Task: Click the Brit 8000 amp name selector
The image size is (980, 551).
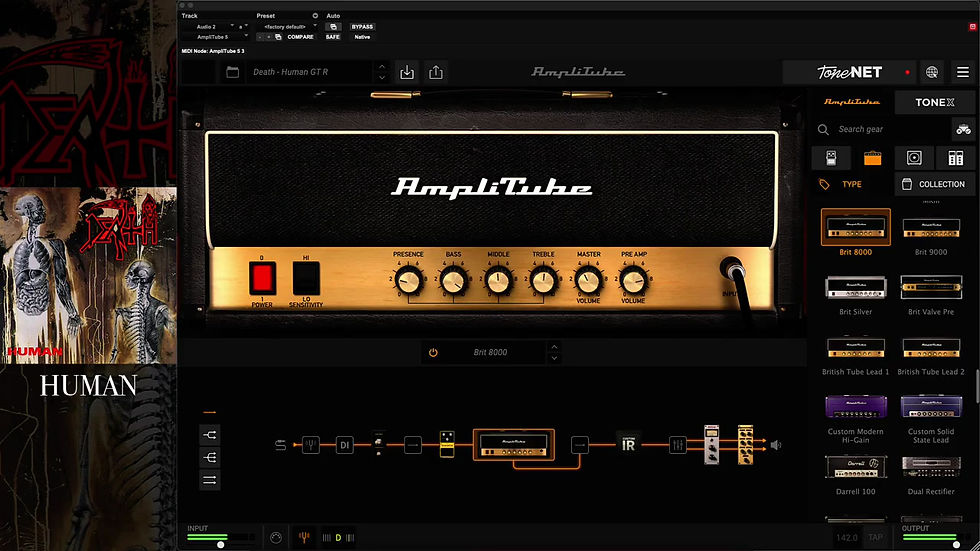Action: click(490, 352)
